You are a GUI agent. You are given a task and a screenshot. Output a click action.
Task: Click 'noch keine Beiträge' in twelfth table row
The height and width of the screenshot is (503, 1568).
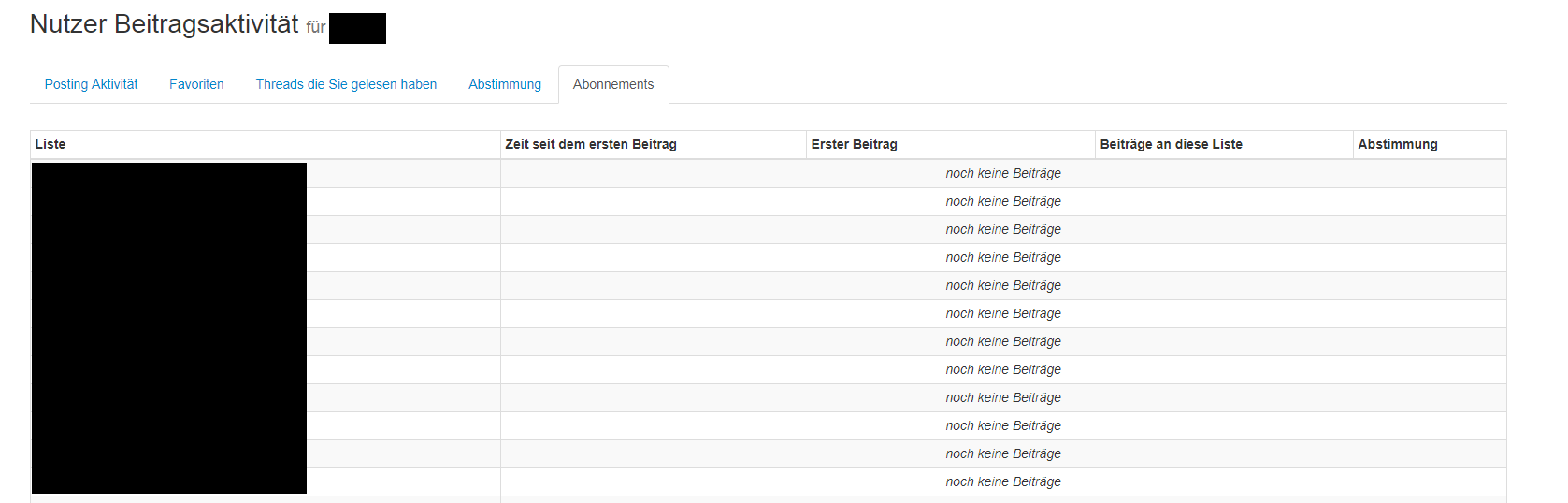point(1003,481)
